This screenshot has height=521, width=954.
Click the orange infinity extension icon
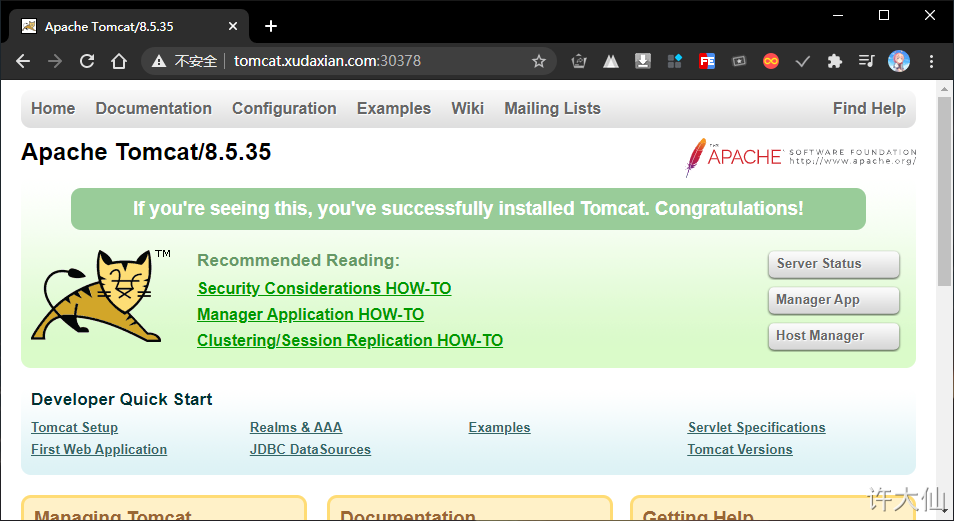pyautogui.click(x=771, y=61)
